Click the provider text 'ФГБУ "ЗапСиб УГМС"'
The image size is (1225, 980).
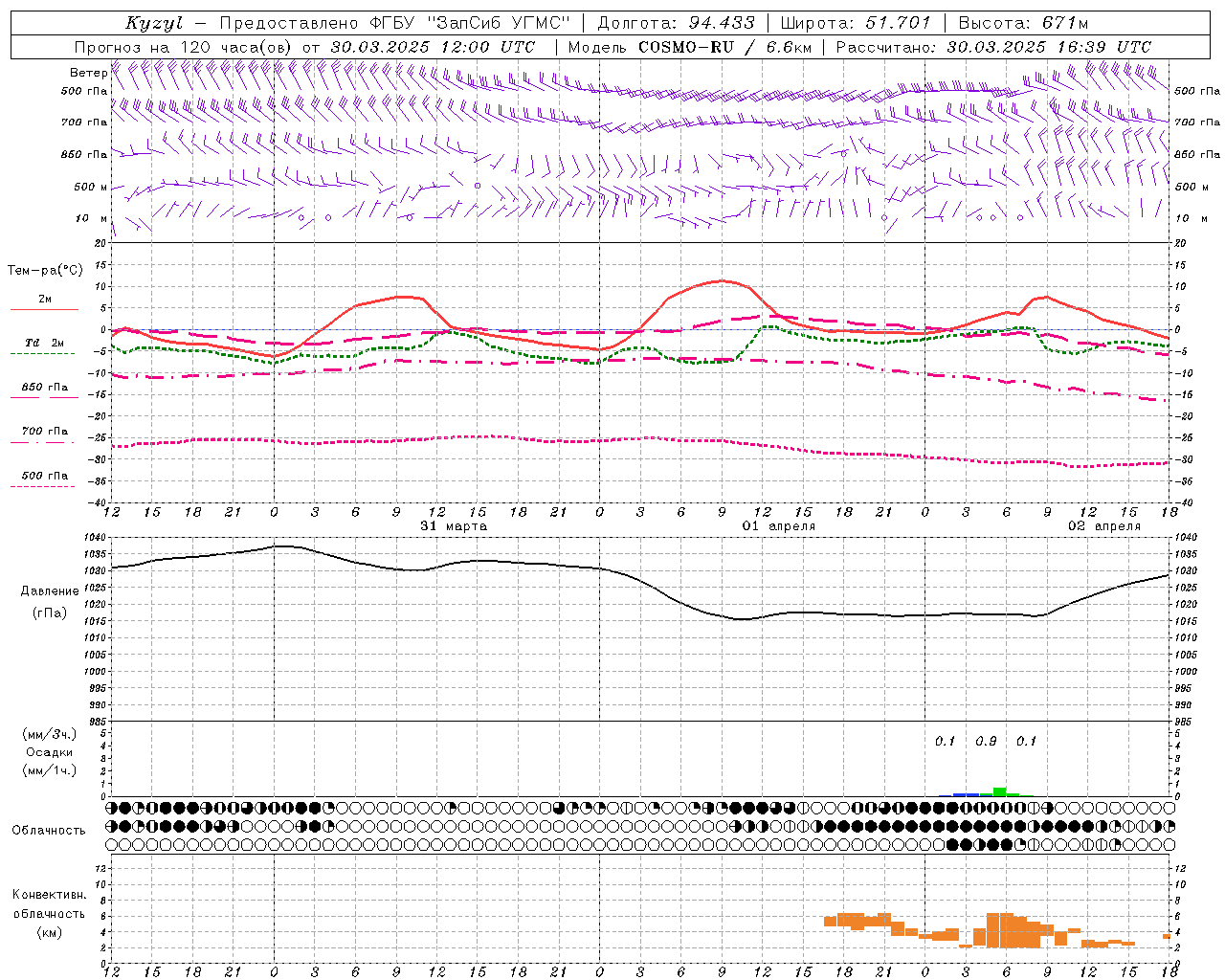point(469,23)
